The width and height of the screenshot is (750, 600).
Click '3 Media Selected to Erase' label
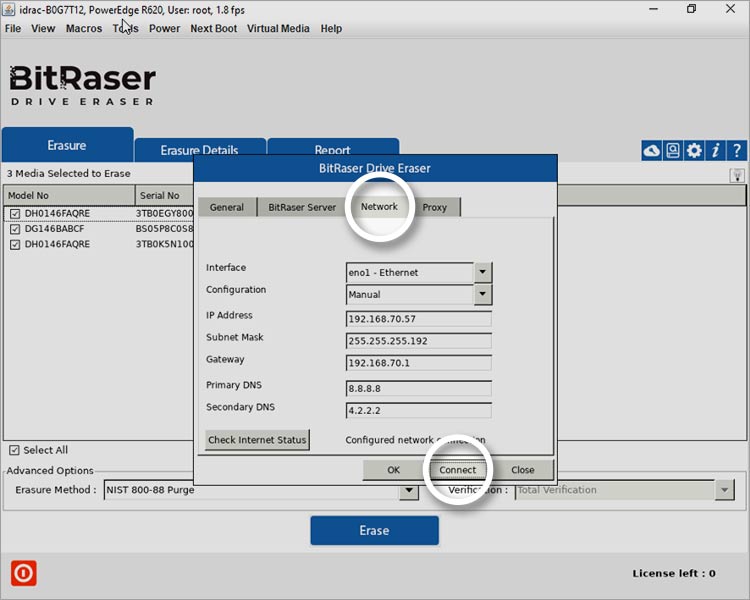(x=68, y=174)
